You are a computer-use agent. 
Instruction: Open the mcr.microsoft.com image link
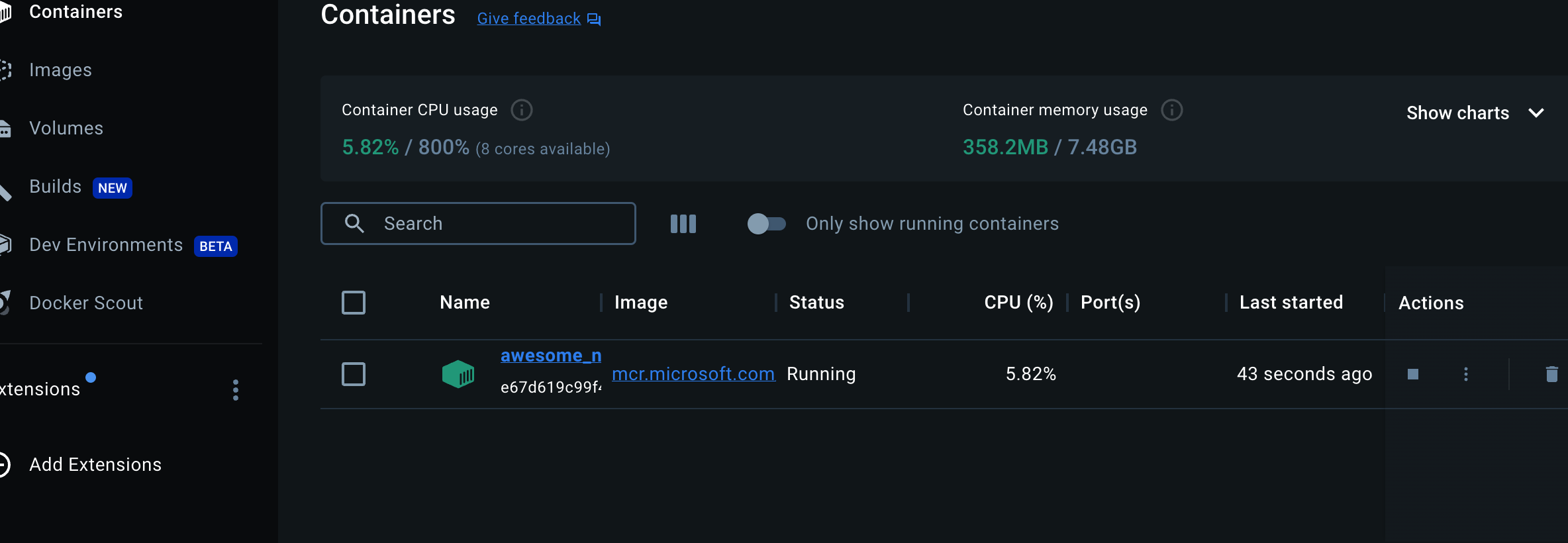[x=693, y=374]
